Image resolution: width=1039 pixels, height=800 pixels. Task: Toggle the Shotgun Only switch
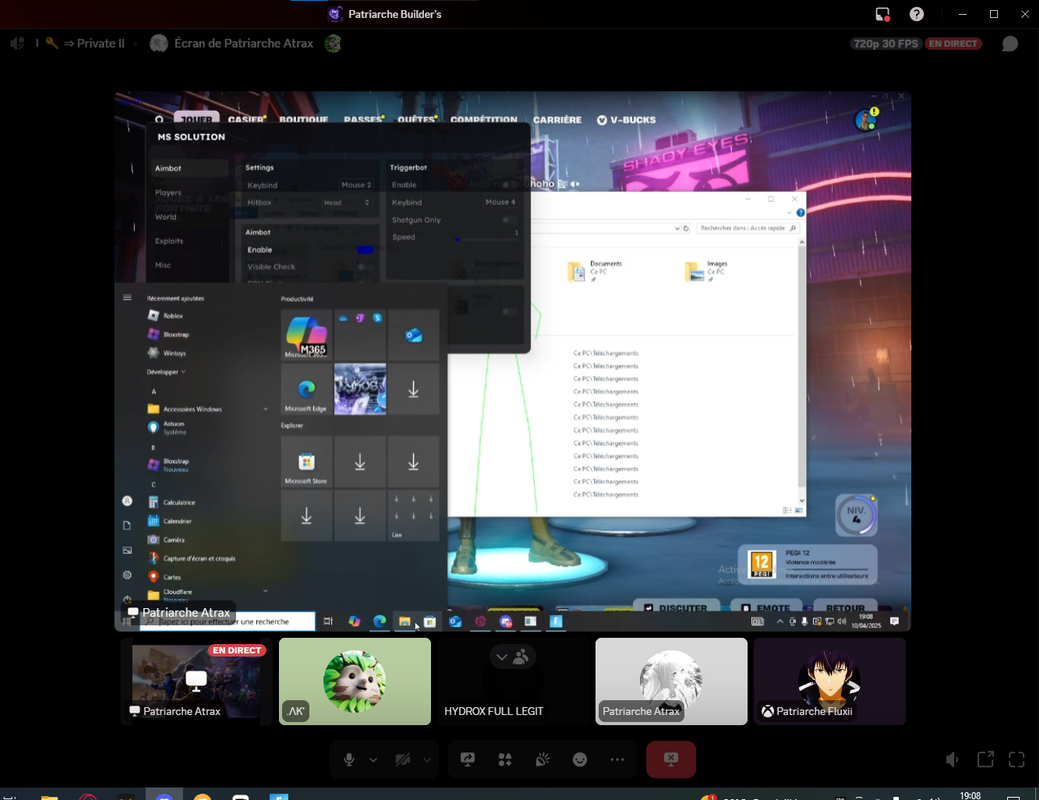pos(509,220)
